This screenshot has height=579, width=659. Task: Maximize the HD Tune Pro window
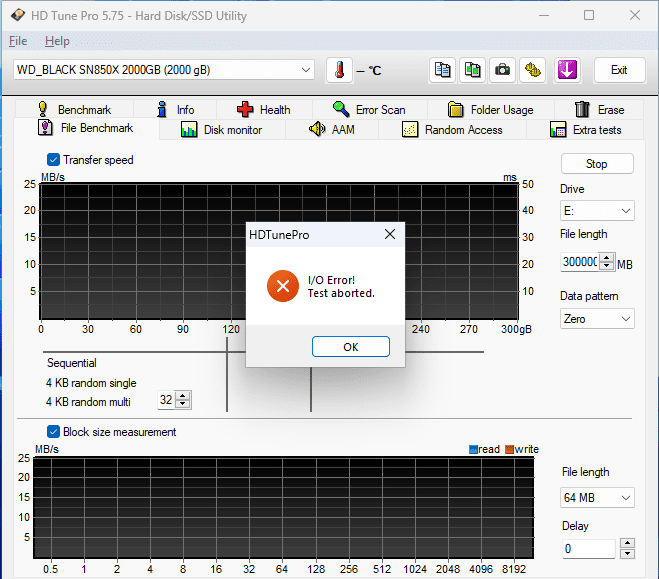589,16
